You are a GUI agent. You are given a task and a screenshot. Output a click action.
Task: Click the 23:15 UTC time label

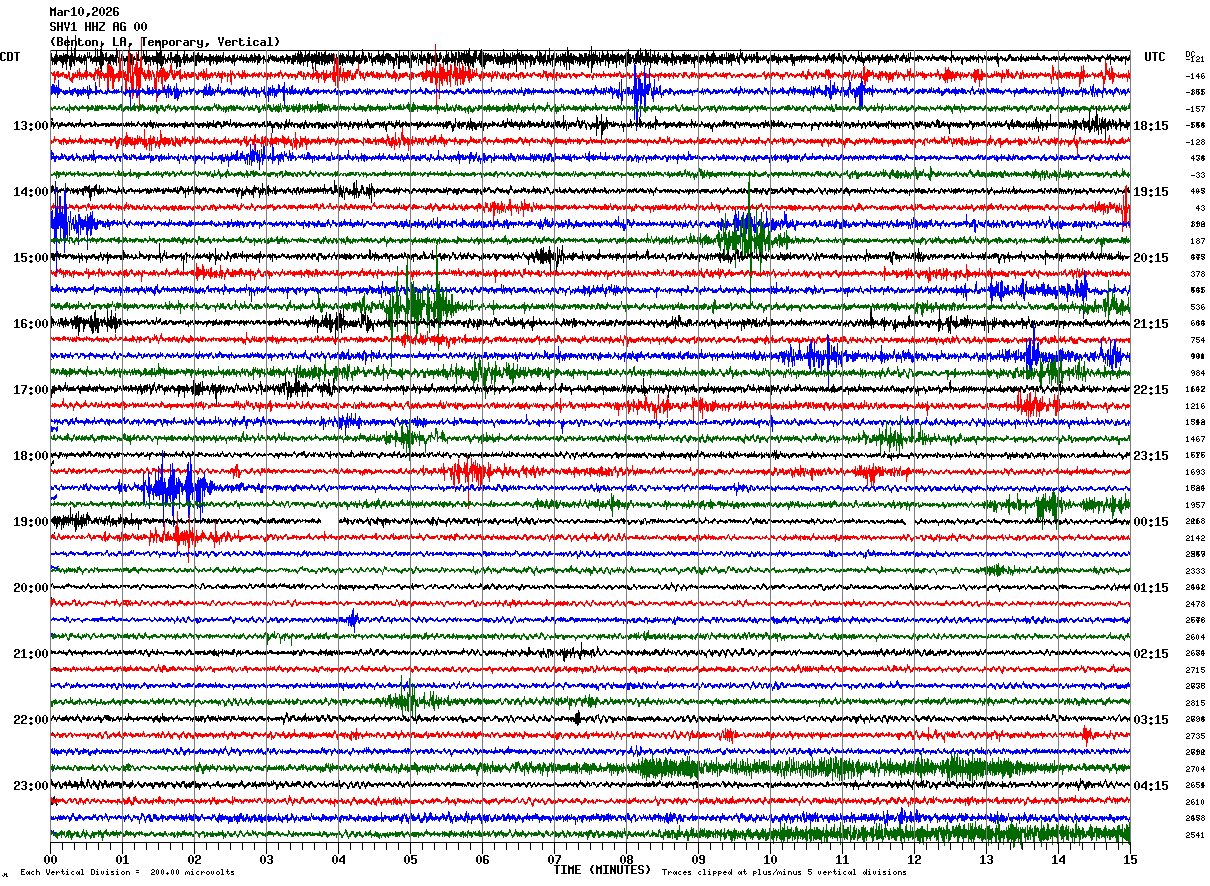click(x=1151, y=456)
